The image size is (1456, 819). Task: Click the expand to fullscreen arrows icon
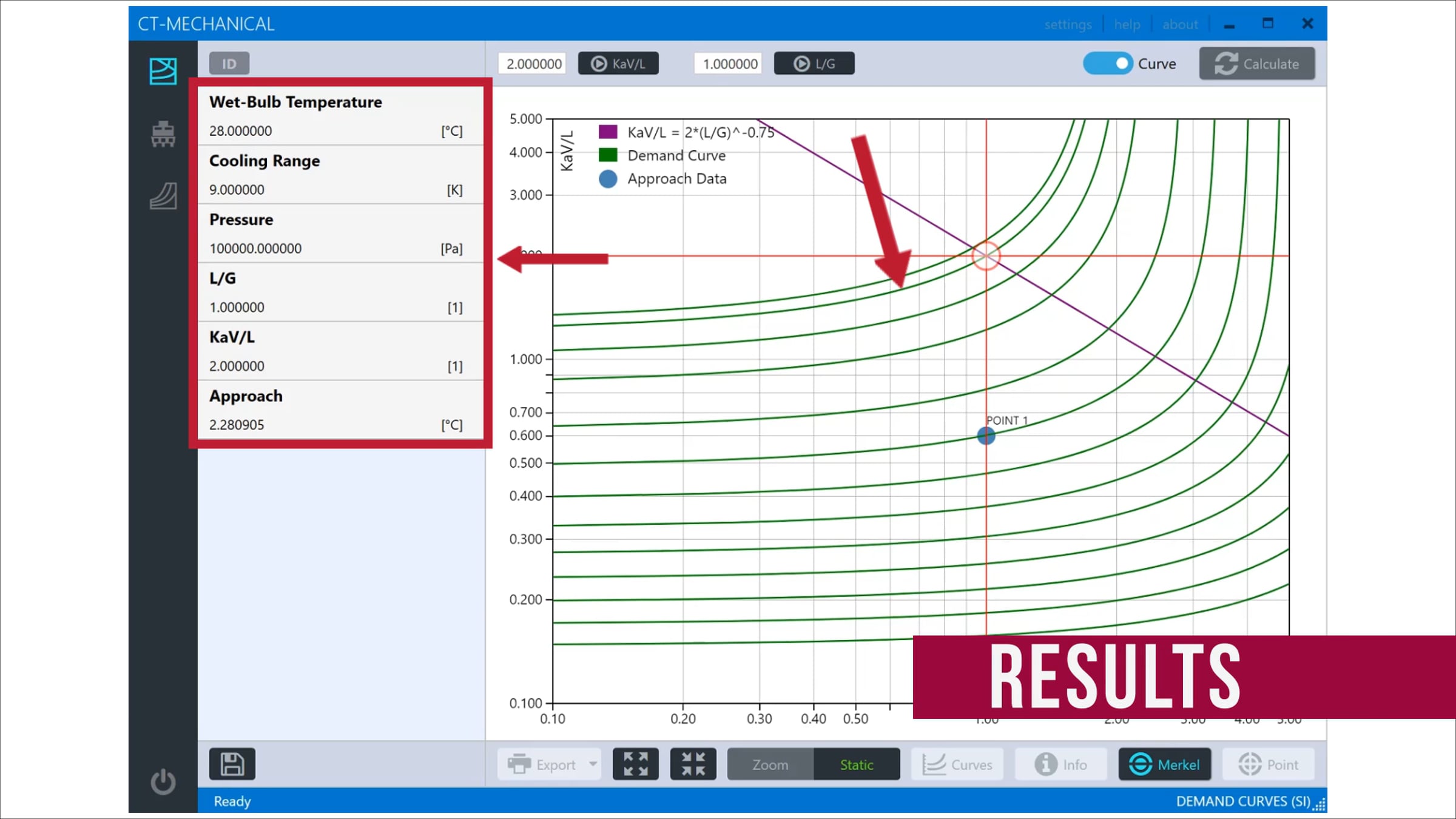tap(635, 764)
